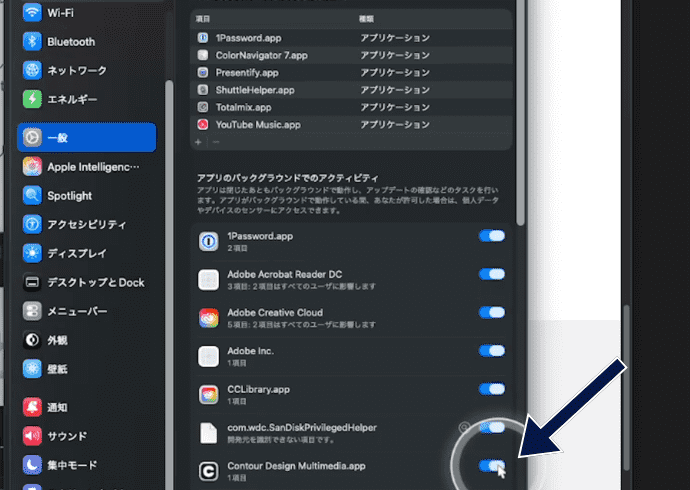Screen dimensions: 690x490
Task: Select ディスプレイ in the sidebar
Action: [x=80, y=253]
